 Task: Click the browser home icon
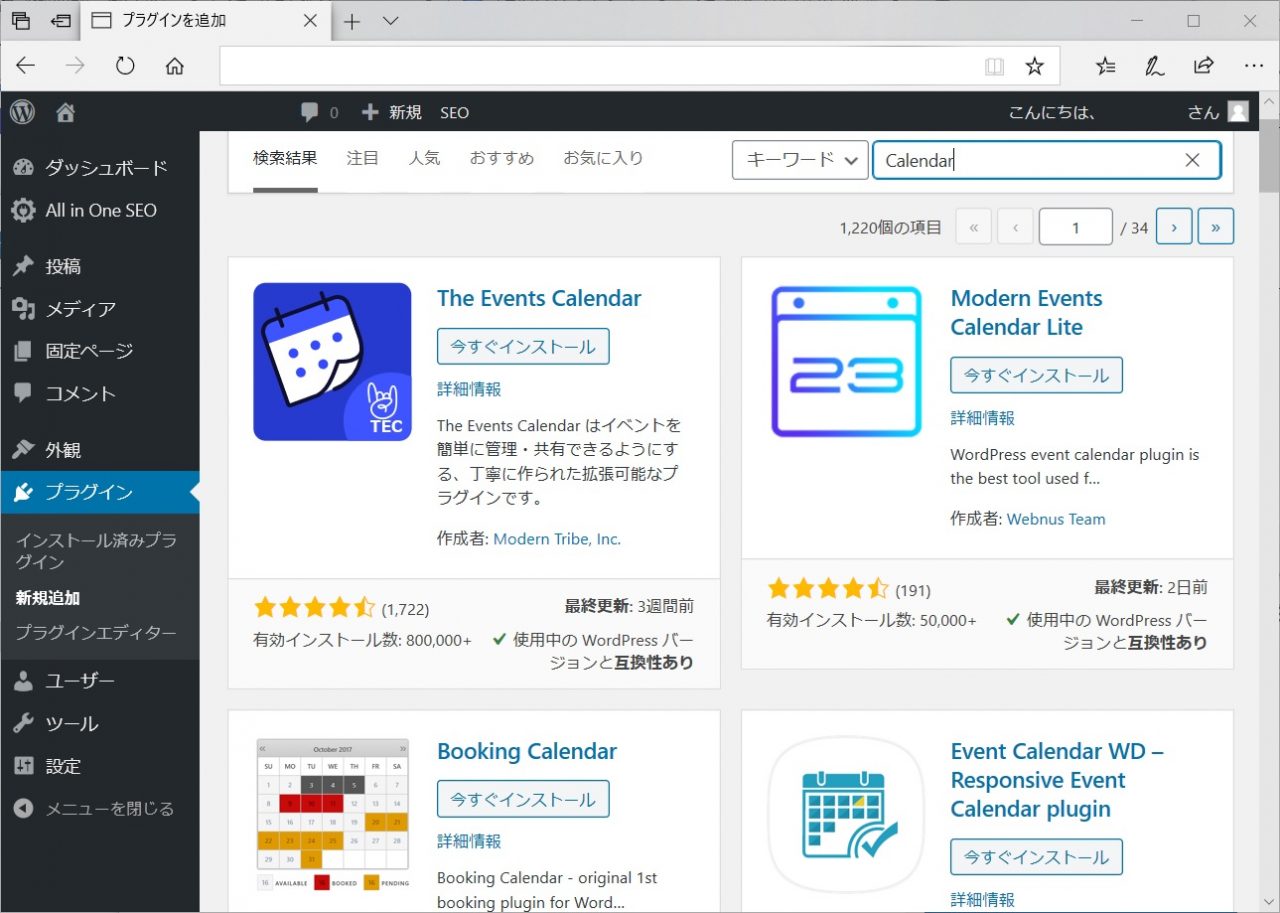tap(175, 66)
